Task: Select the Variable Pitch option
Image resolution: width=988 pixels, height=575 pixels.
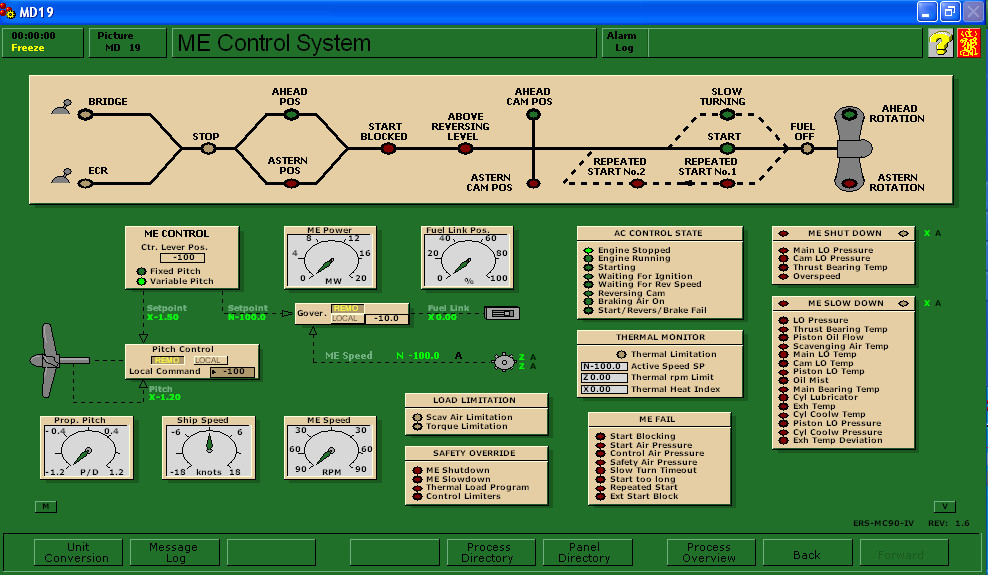Action: pos(141,281)
